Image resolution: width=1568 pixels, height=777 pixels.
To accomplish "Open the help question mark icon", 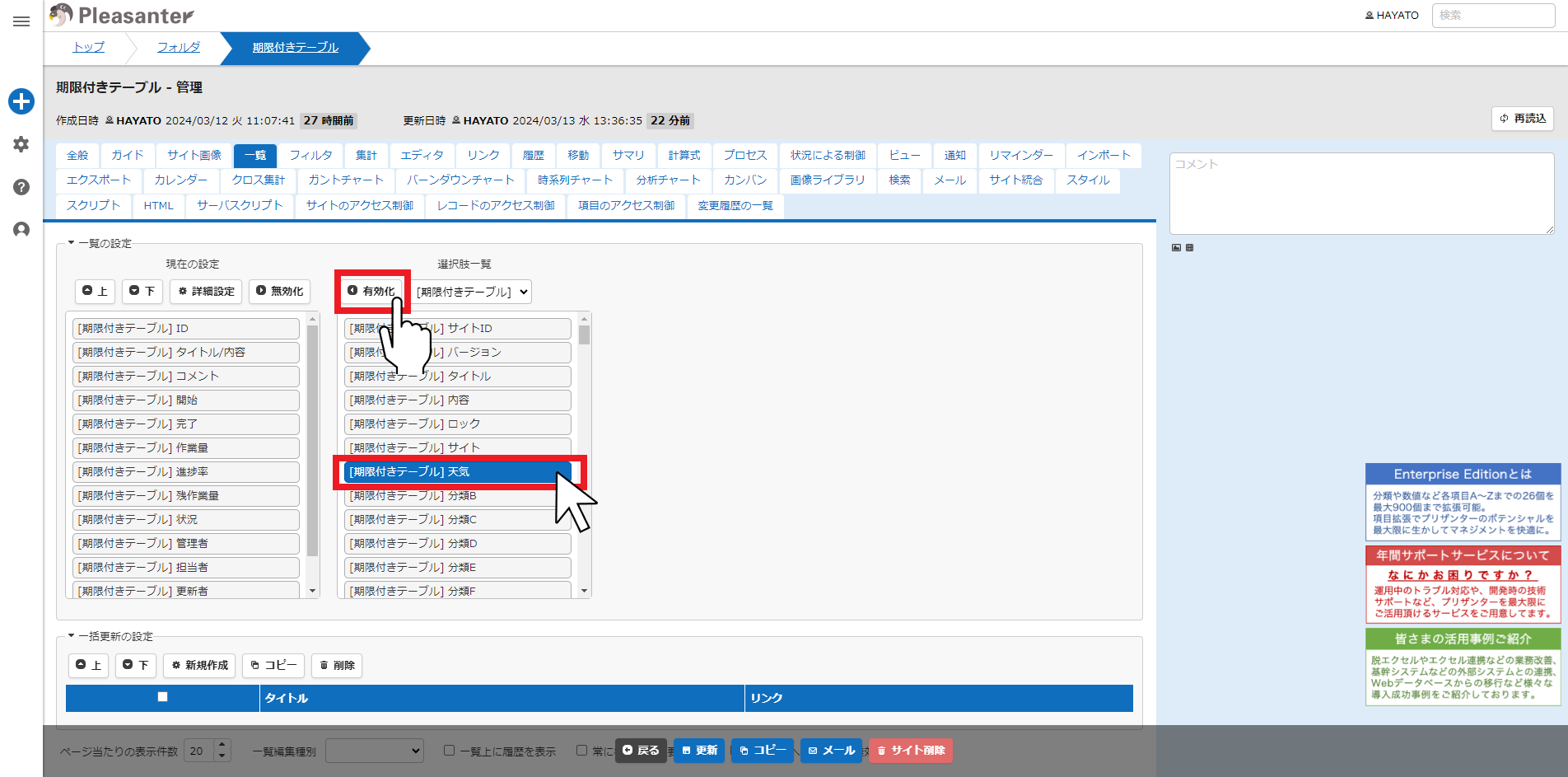I will click(x=21, y=187).
